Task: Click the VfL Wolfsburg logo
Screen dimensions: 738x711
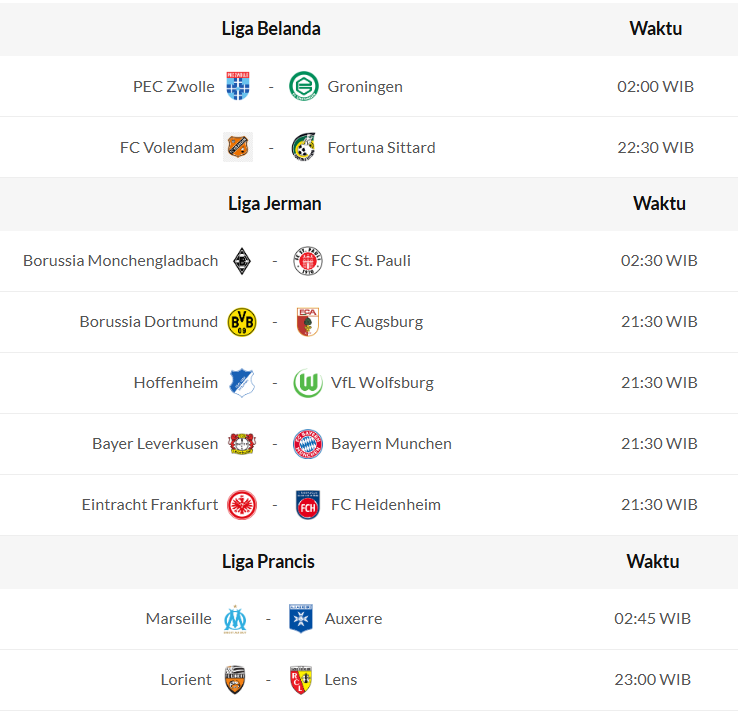Action: point(307,383)
